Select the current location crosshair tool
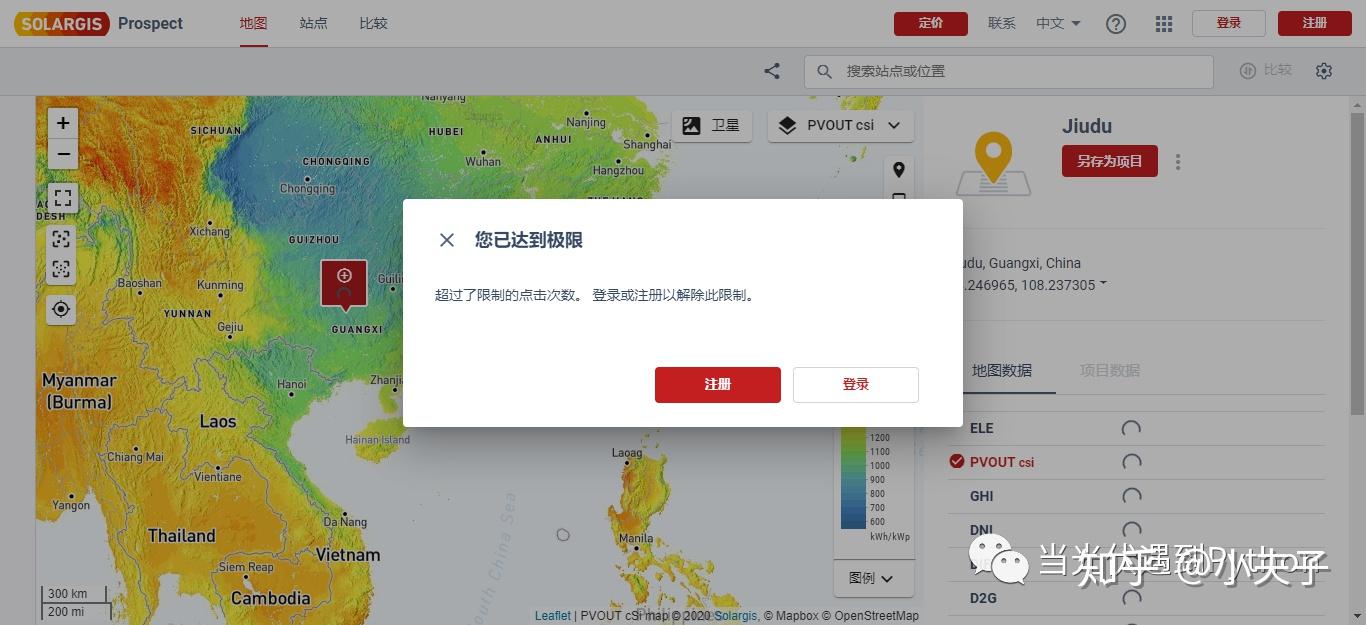Screen dimensions: 1366x625 coord(60,308)
